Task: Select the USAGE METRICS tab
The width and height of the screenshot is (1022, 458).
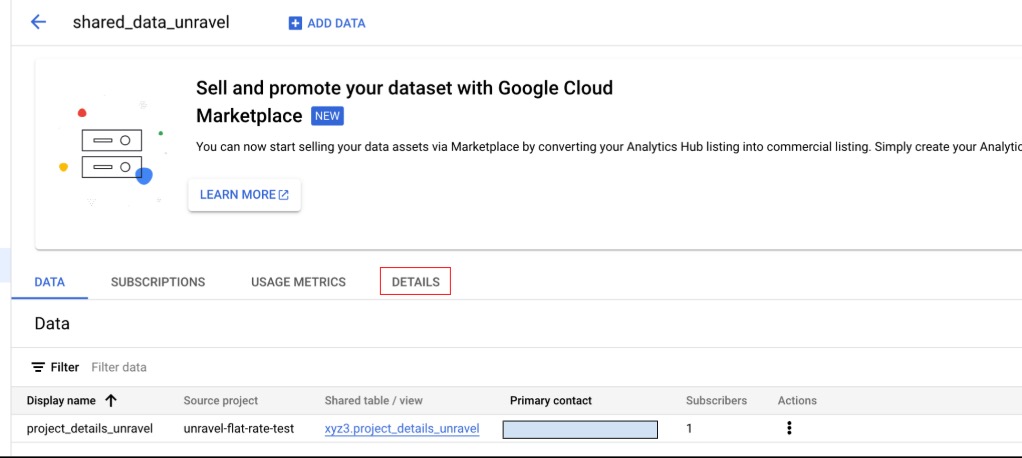Action: point(298,282)
